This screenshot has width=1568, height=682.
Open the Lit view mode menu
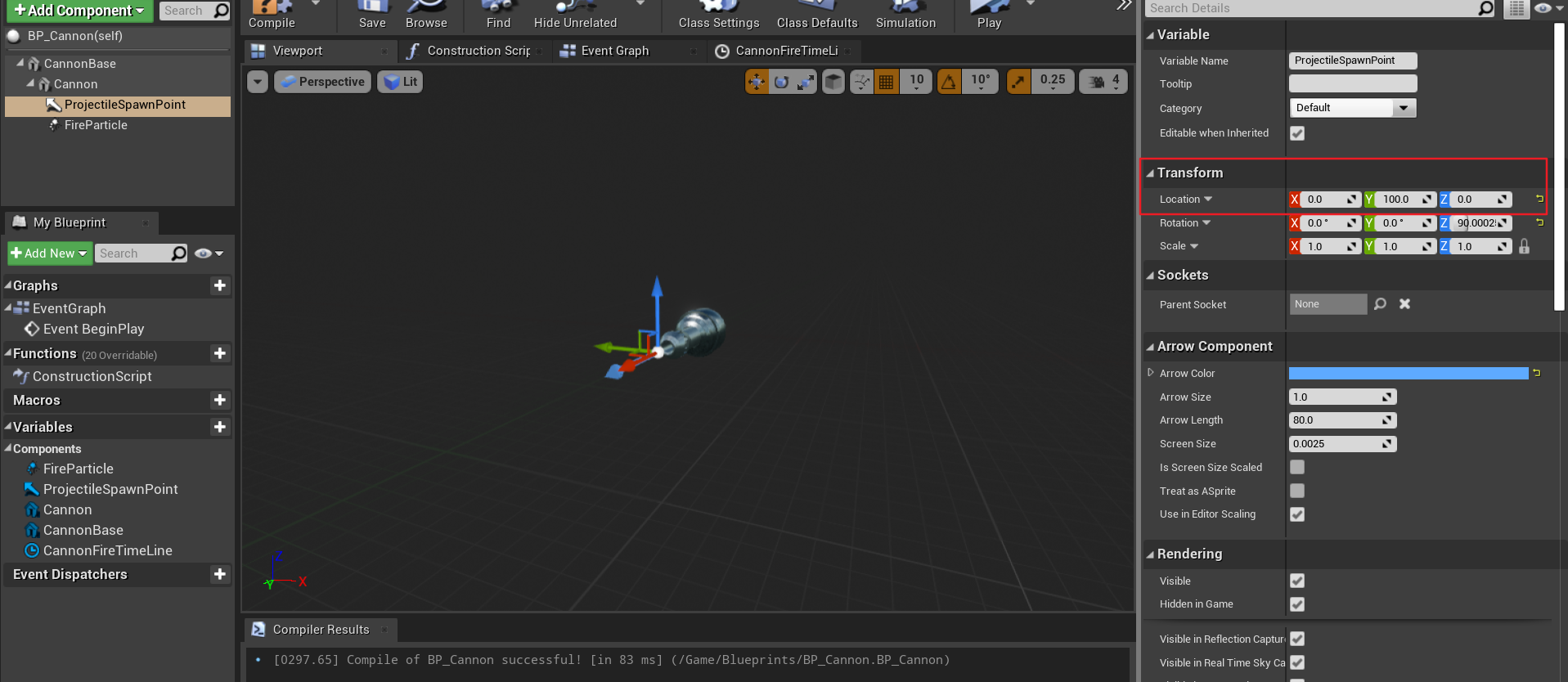[400, 82]
